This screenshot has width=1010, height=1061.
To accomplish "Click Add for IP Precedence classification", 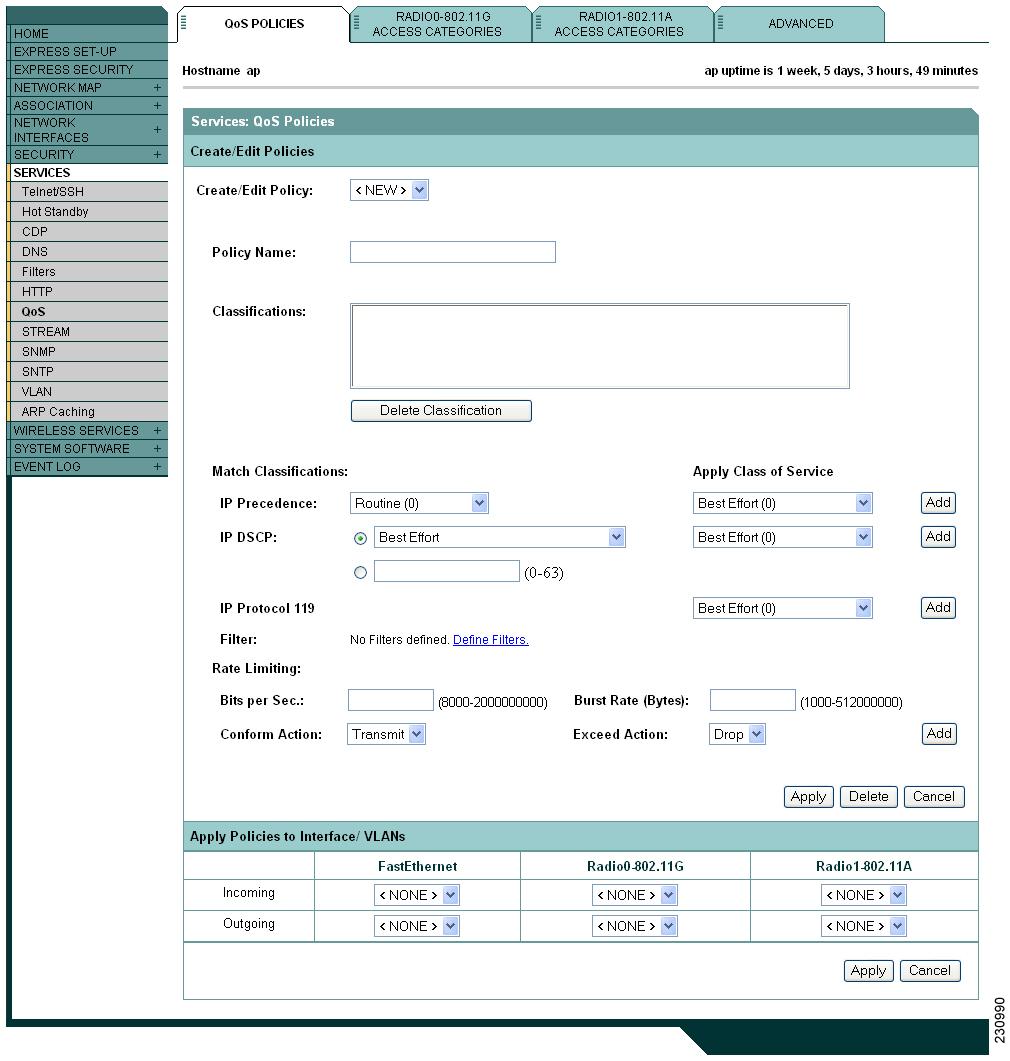I will [x=938, y=503].
